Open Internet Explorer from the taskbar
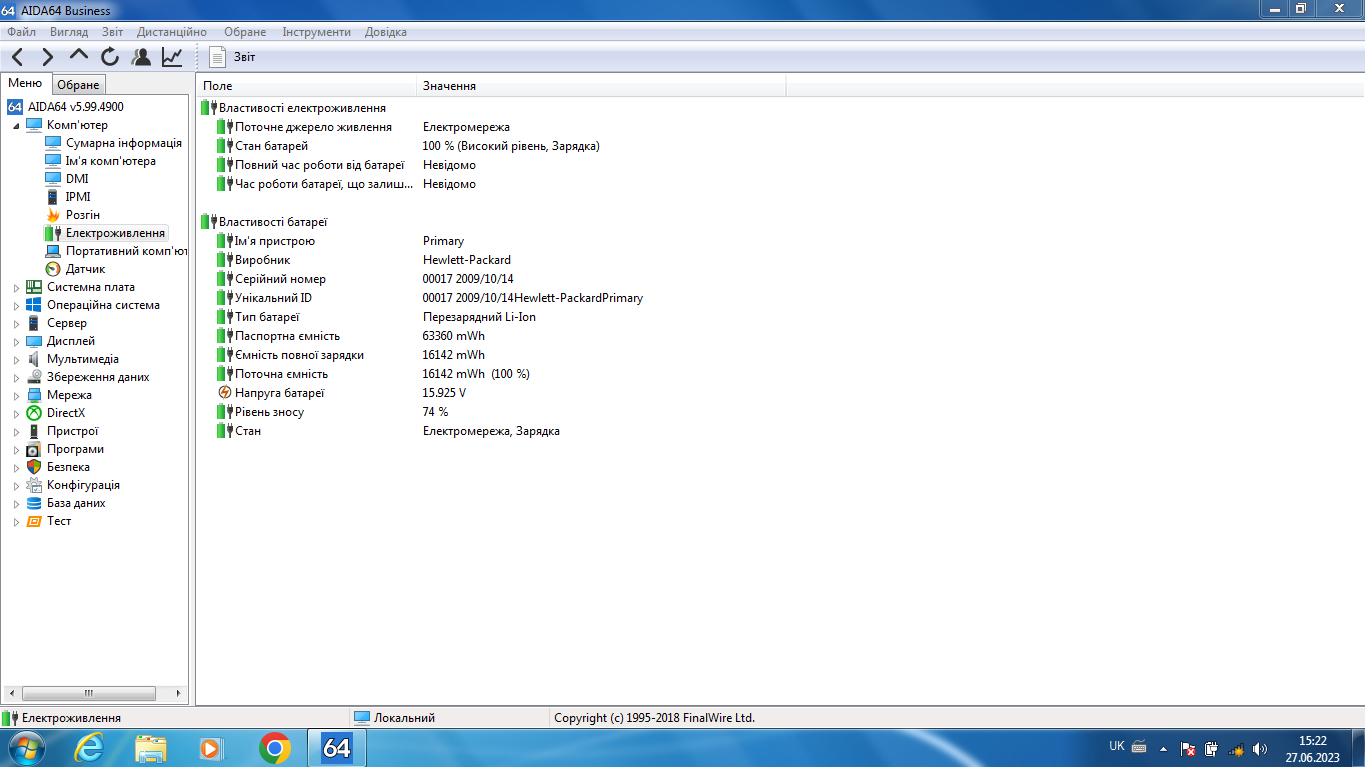 (88, 748)
